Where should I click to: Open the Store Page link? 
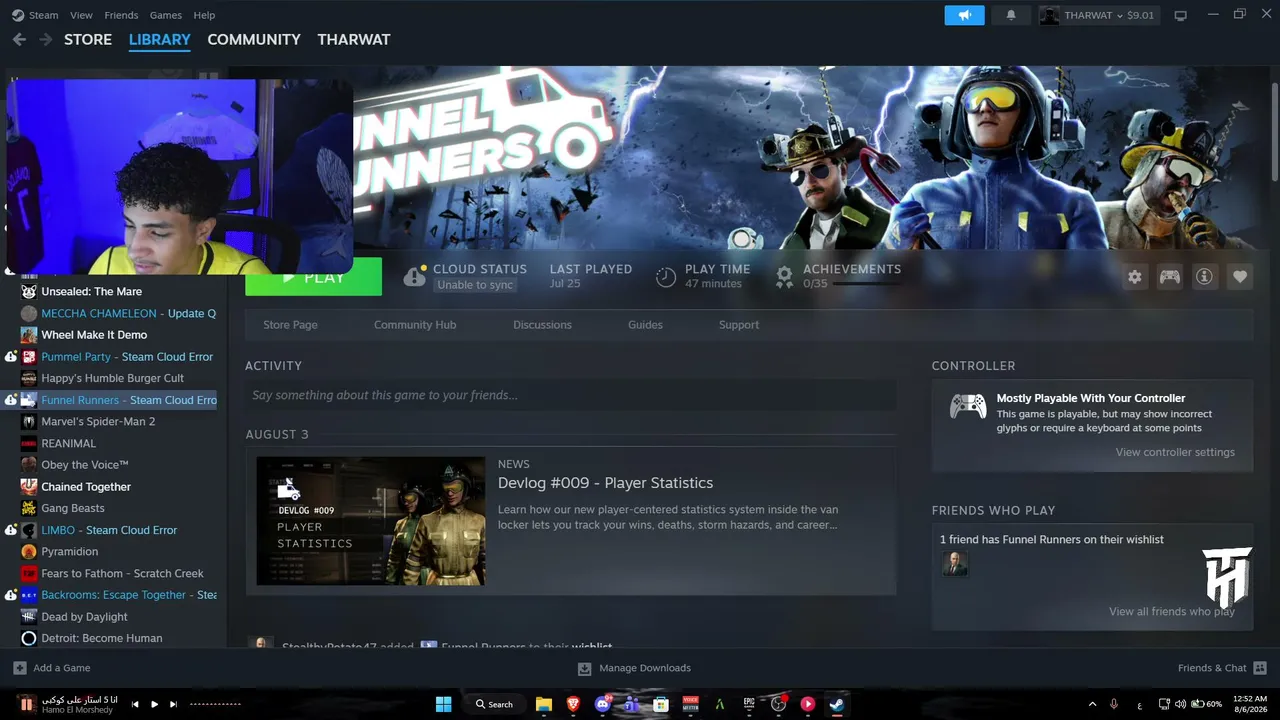[x=290, y=325]
